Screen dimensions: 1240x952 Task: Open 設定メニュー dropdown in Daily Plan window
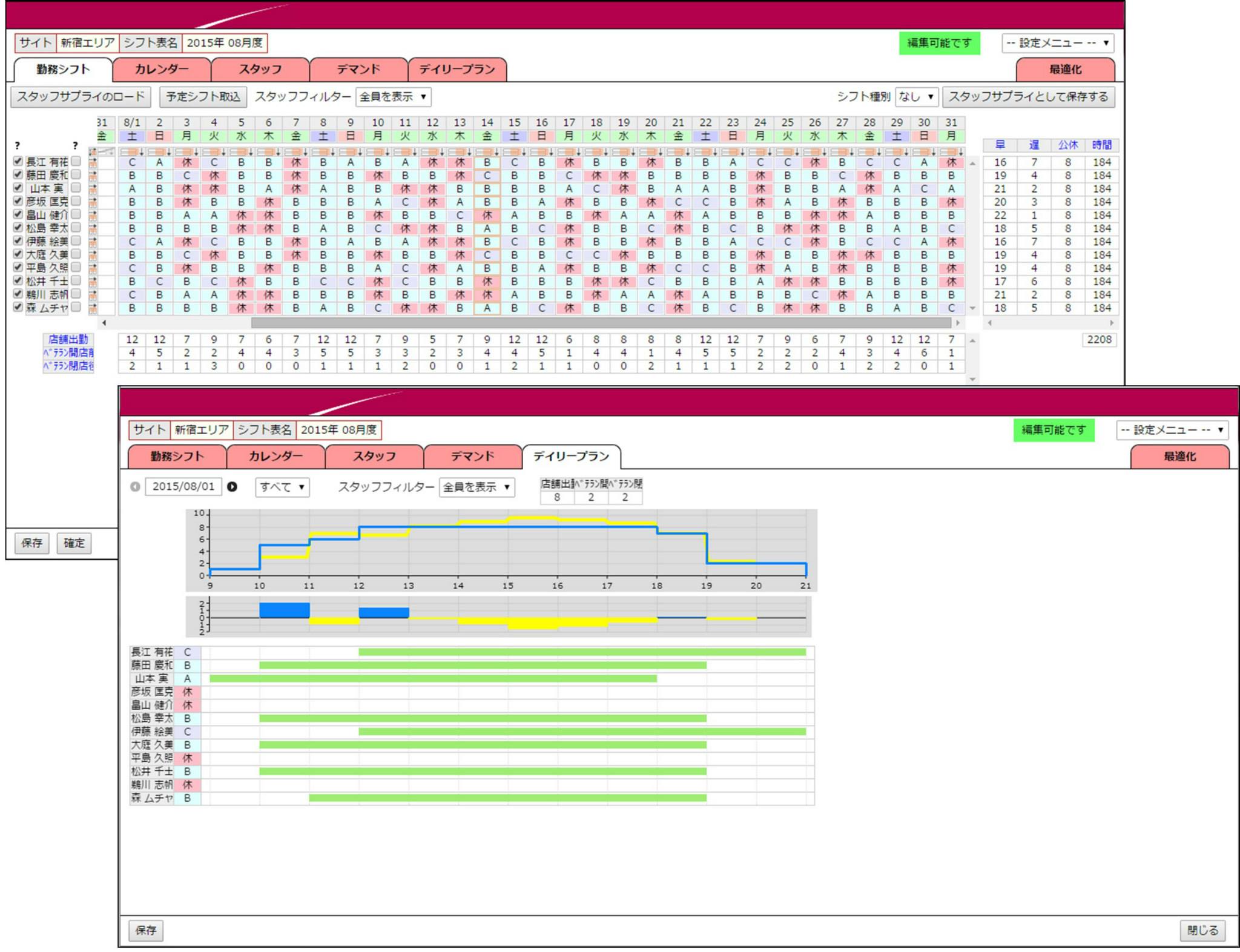(x=1172, y=430)
